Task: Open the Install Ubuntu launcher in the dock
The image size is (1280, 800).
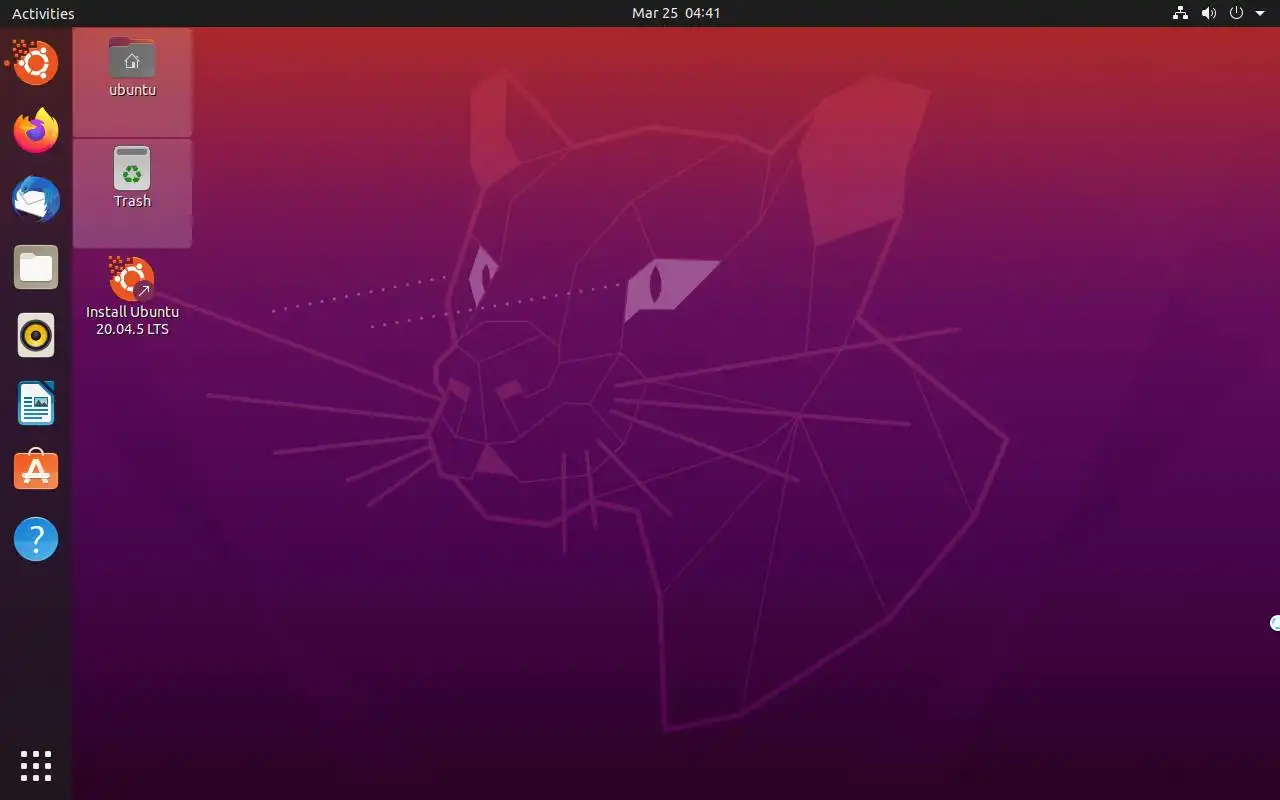Action: (x=36, y=62)
